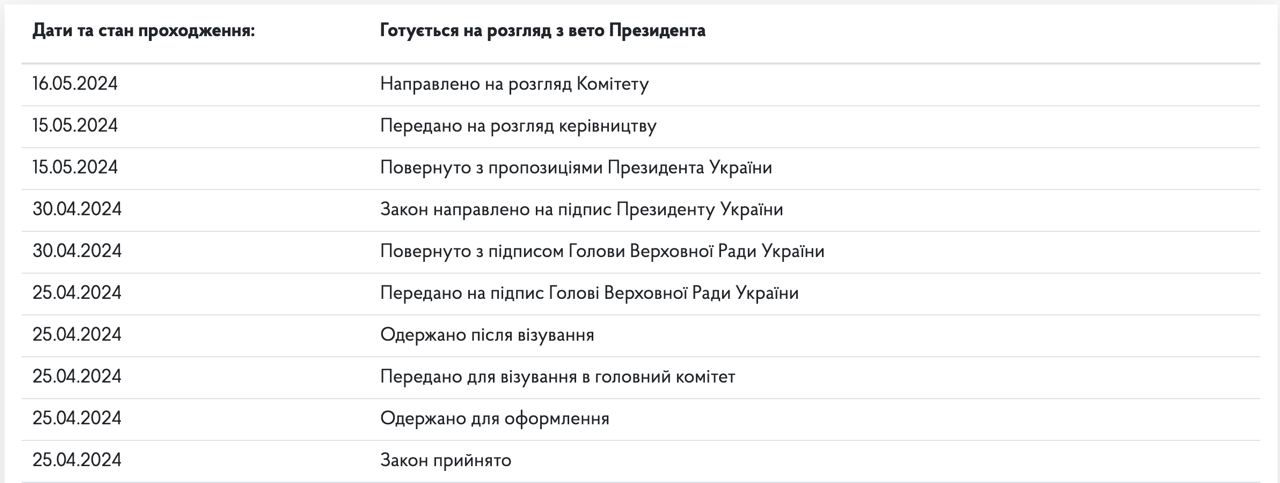Click the 'Передано на розгляд керівництву' entry
The width and height of the screenshot is (1280, 483).
[x=518, y=126]
